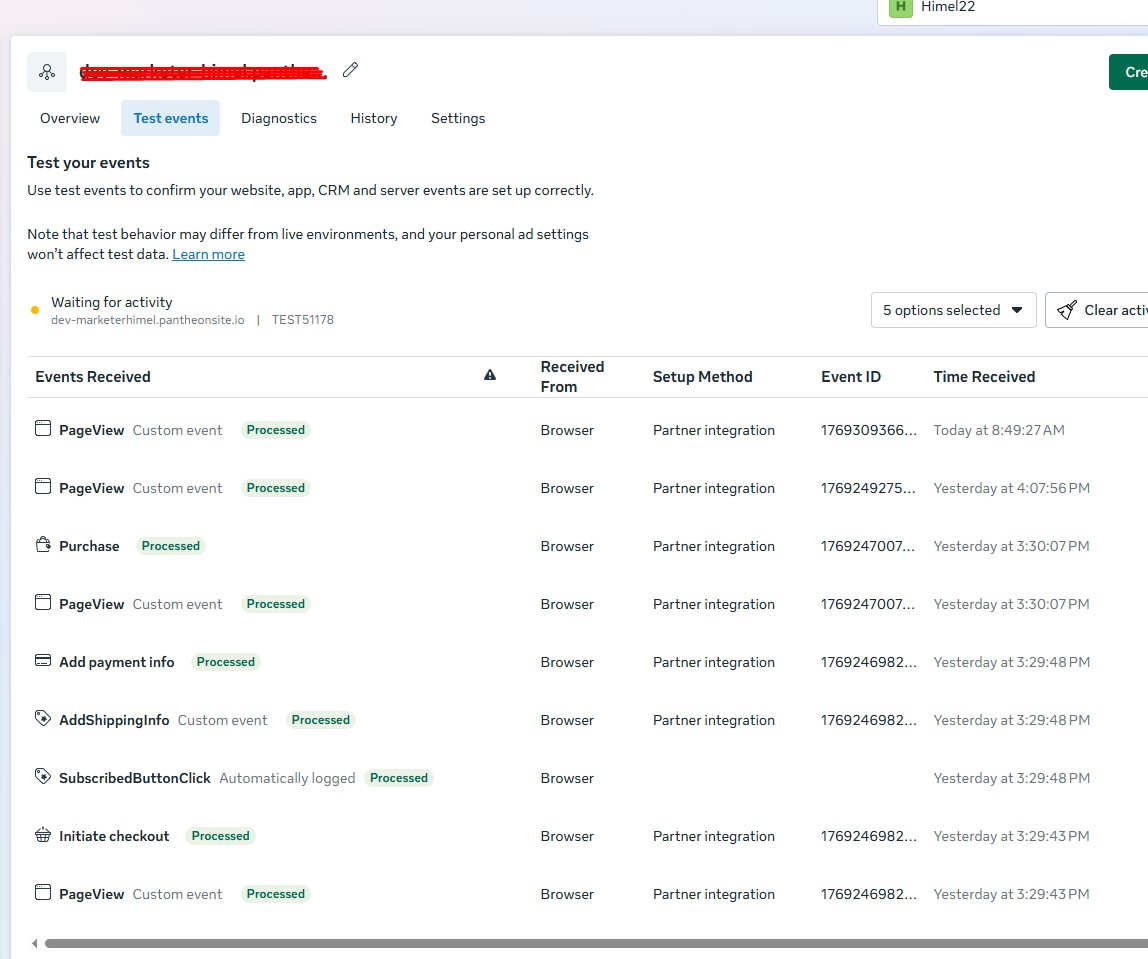Click the pencil icon to rename the dataset

[x=350, y=69]
